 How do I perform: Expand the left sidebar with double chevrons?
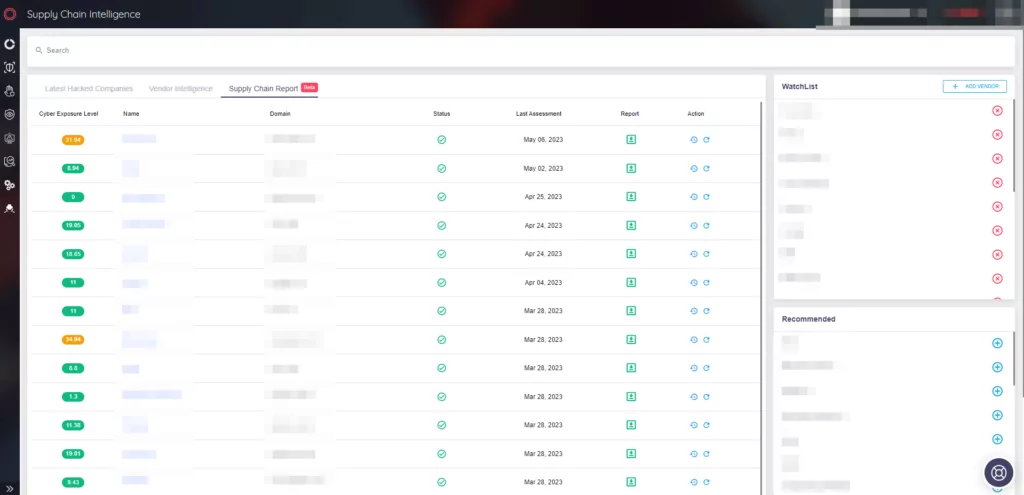click(x=10, y=488)
